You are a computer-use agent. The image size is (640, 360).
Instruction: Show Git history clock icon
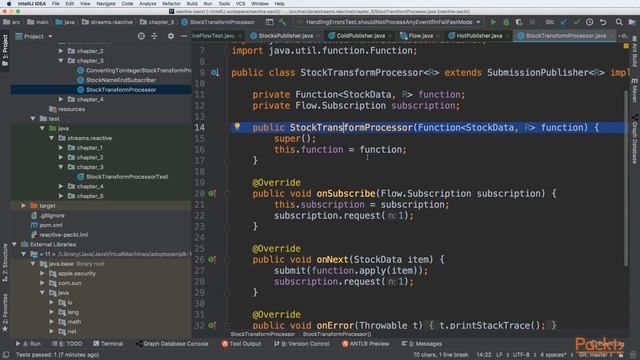click(x=589, y=22)
